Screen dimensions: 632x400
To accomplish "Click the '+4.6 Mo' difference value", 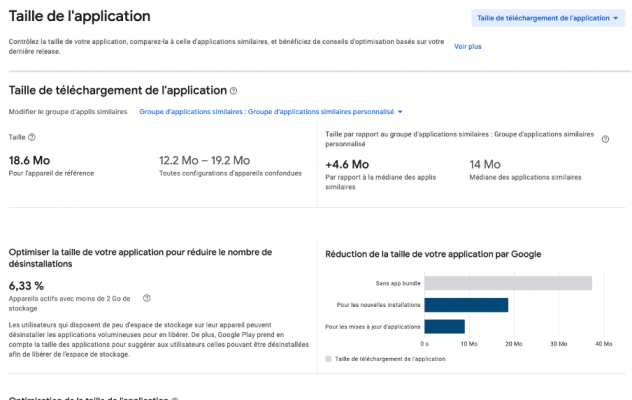I will pos(347,164).
